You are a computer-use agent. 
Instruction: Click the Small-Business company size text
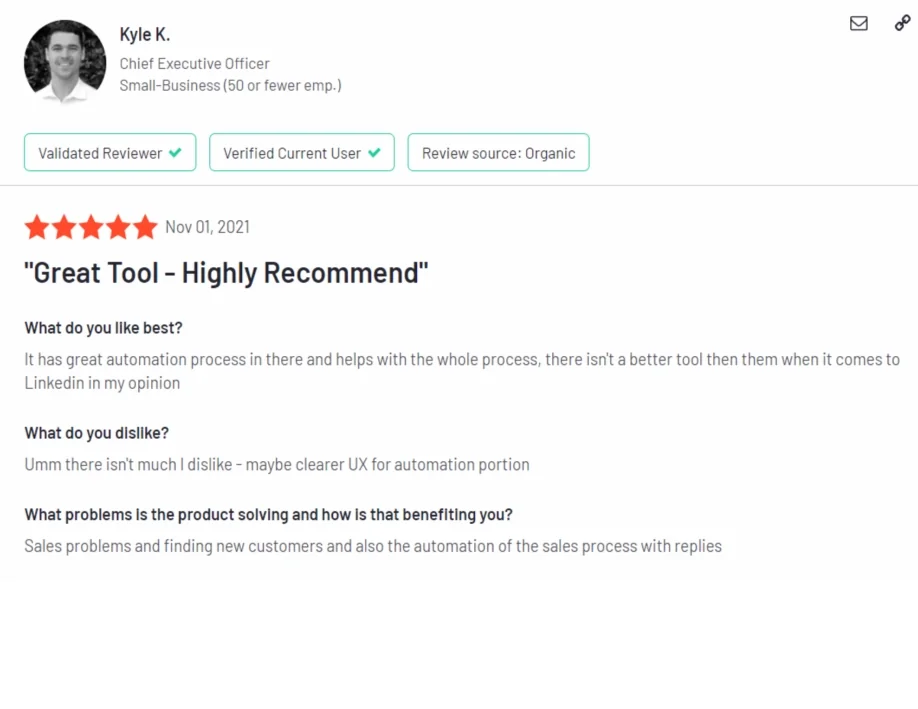click(230, 85)
